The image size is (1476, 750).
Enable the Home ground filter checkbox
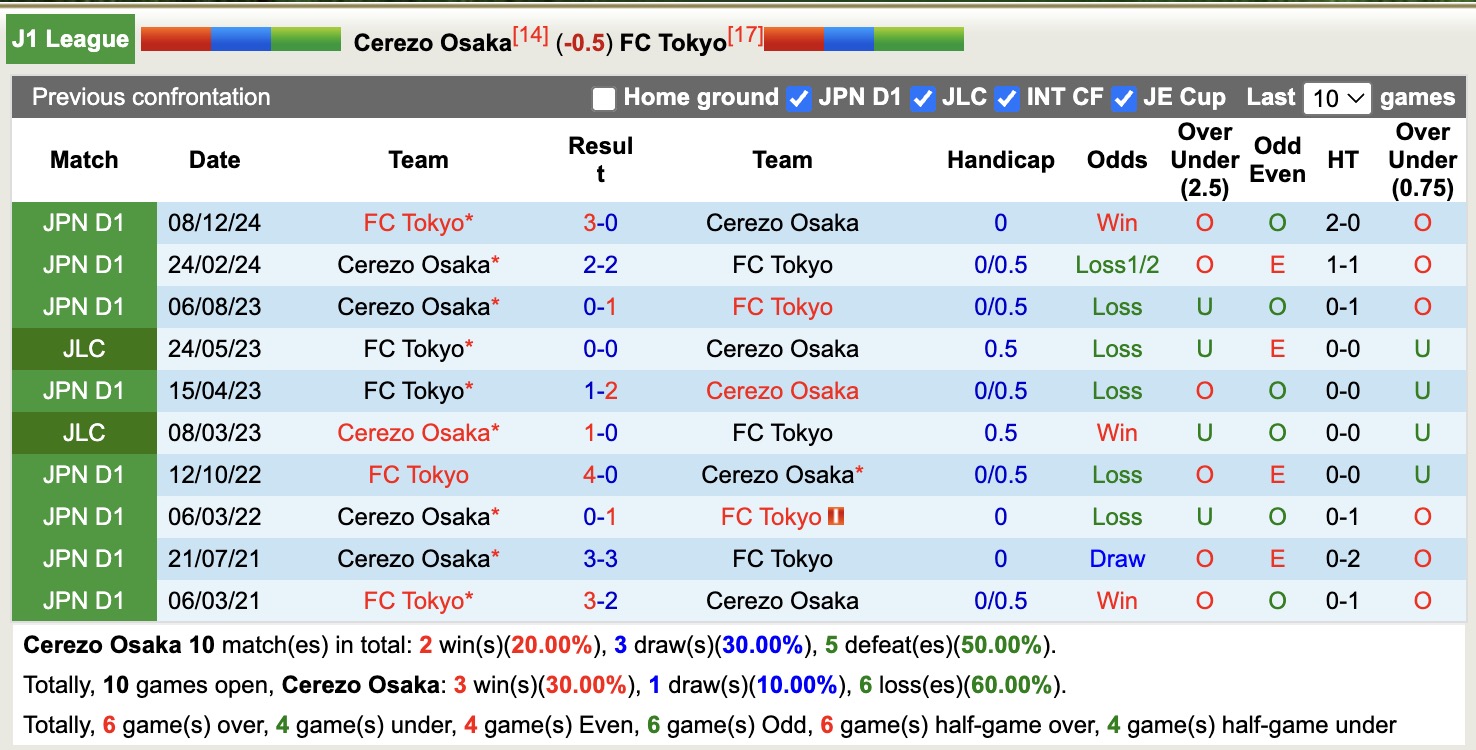point(605,98)
